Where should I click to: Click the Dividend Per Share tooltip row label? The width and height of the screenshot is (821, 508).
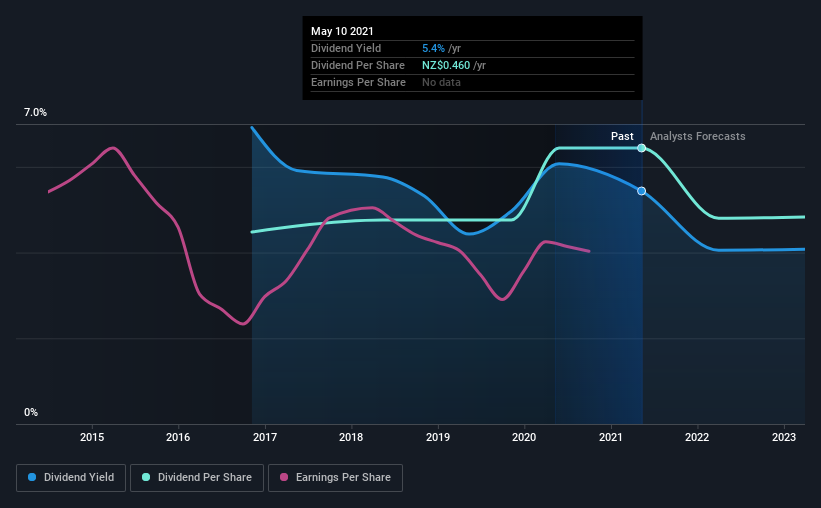coord(358,65)
